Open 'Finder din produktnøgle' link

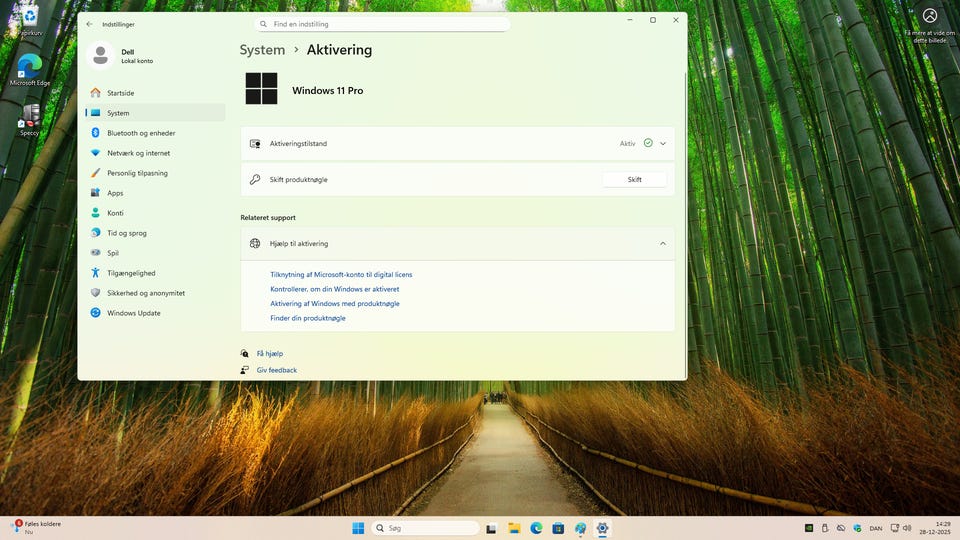click(x=308, y=318)
